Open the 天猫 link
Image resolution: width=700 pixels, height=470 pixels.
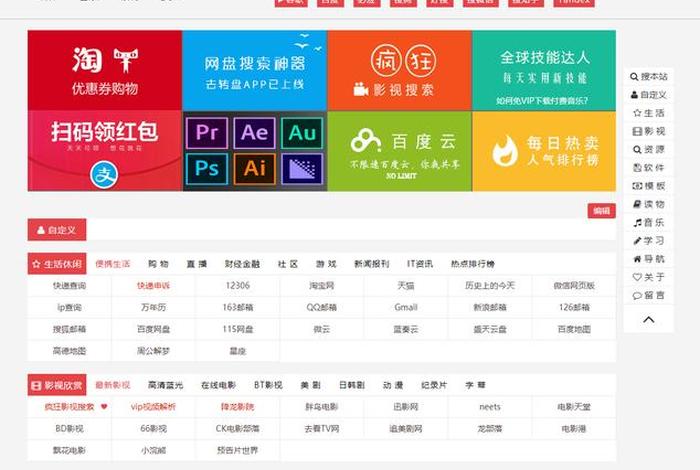(406, 286)
